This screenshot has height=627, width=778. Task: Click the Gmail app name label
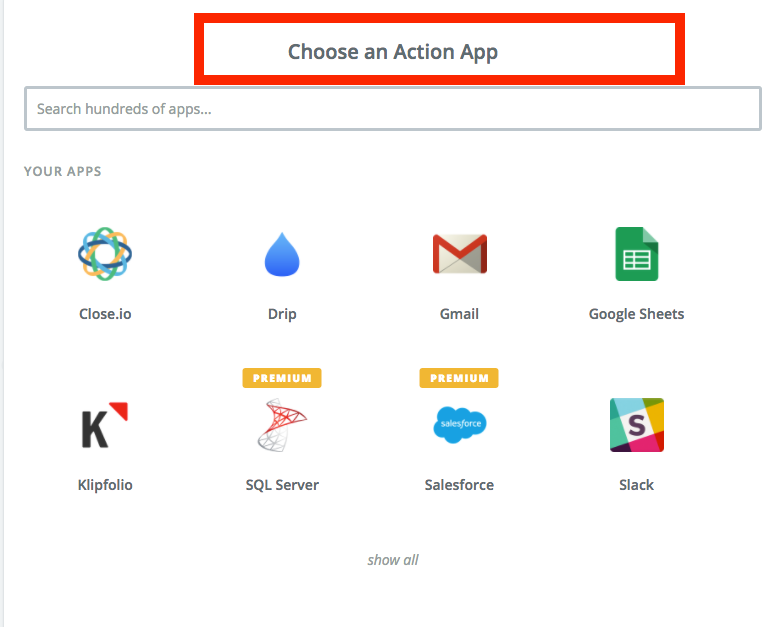459,314
